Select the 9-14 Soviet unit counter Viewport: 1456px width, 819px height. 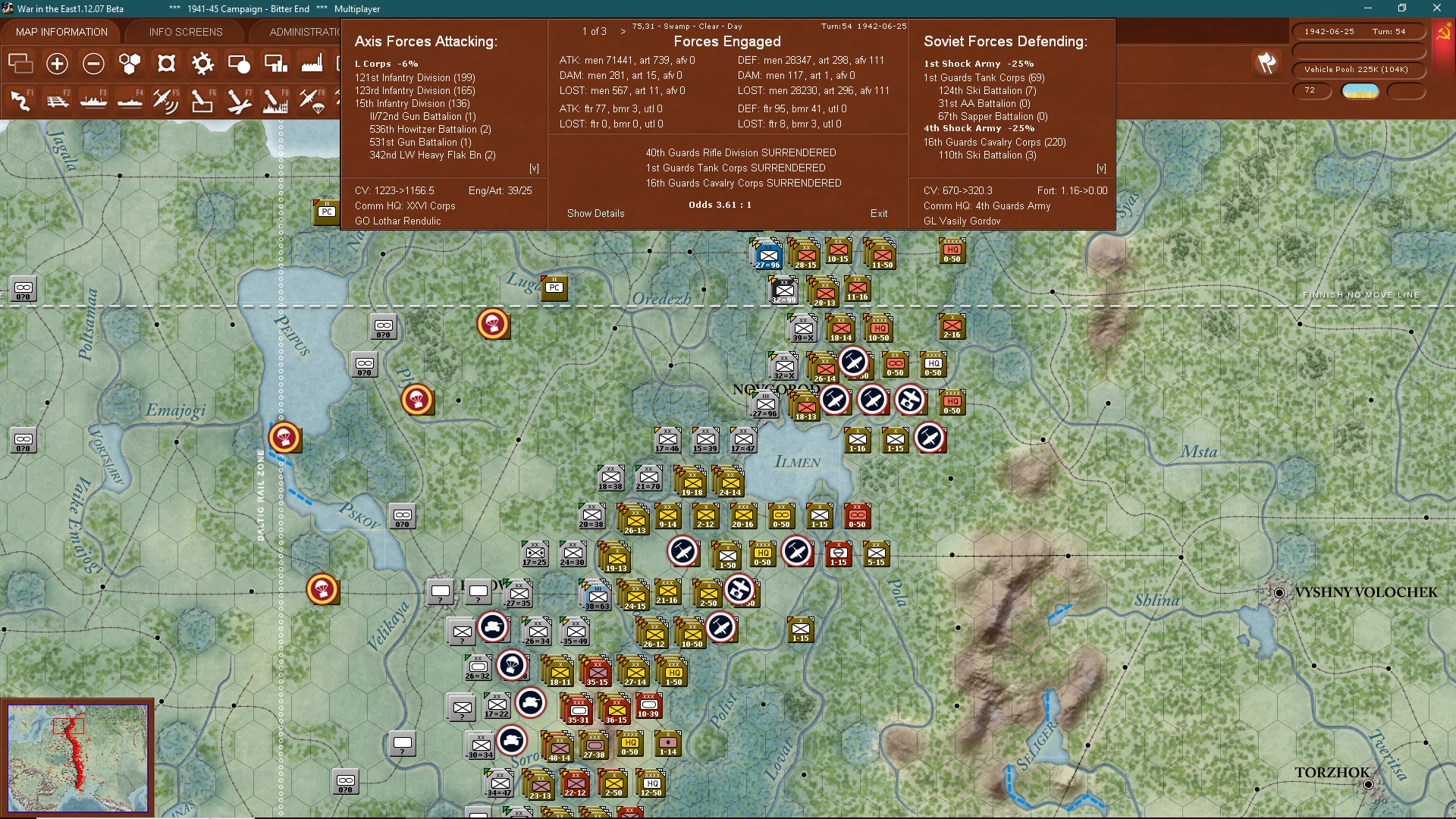[x=667, y=516]
